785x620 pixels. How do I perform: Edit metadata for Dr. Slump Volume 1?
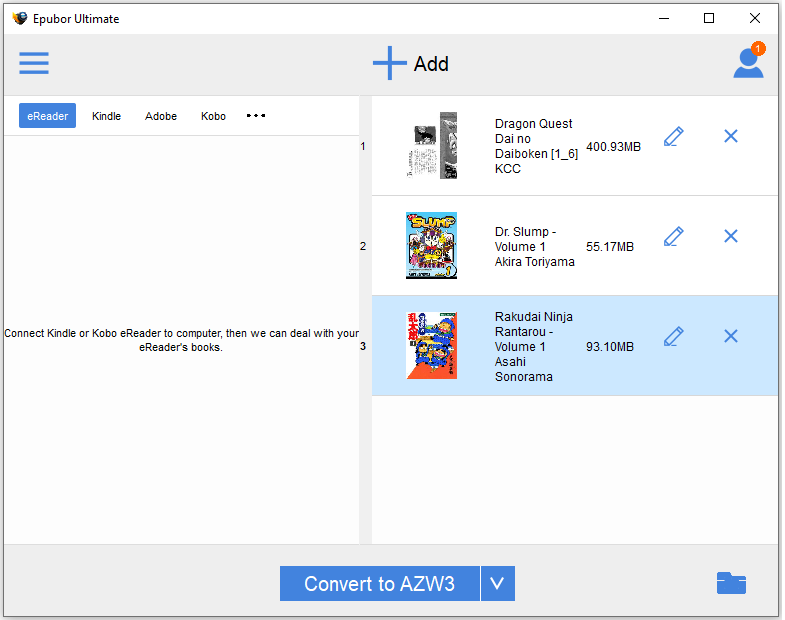tap(673, 236)
